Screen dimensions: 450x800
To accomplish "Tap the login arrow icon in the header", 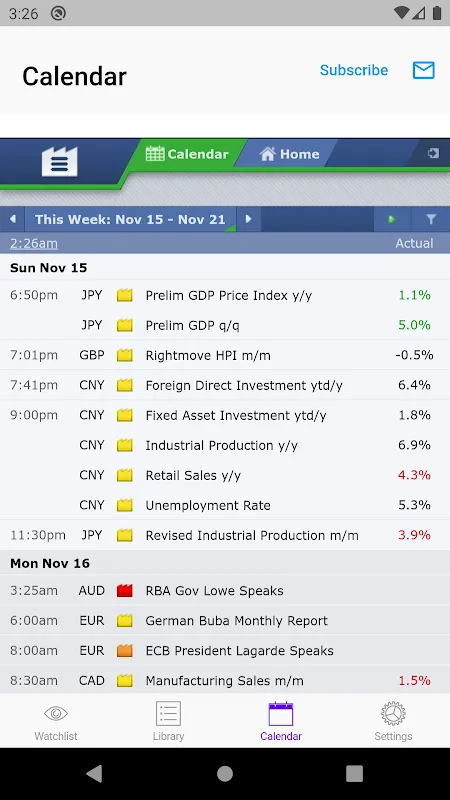I will click(433, 153).
